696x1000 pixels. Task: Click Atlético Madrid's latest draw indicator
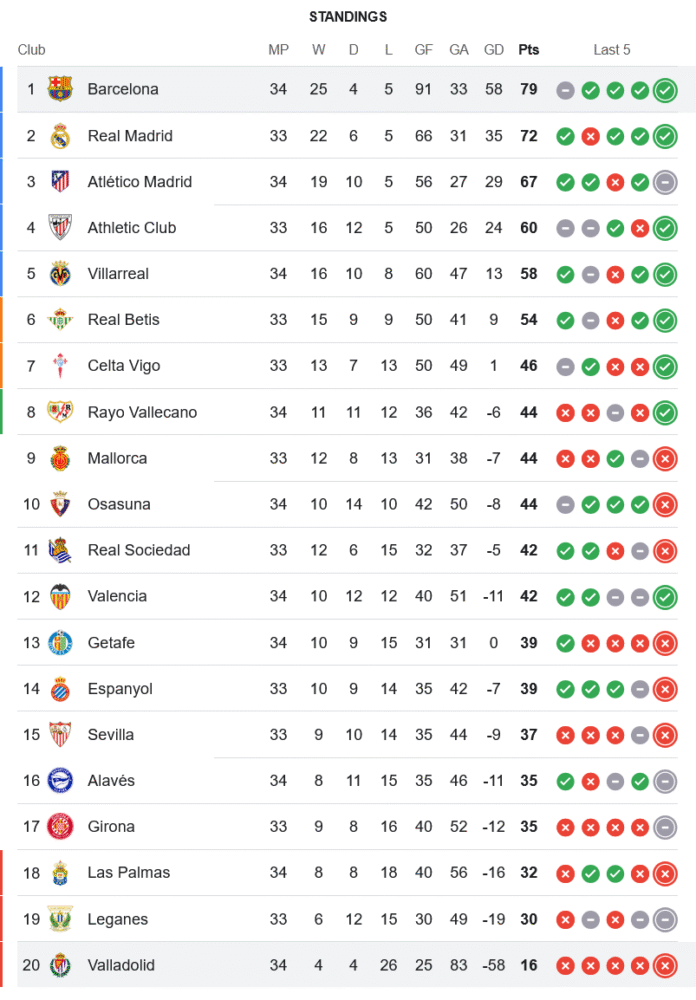click(665, 182)
